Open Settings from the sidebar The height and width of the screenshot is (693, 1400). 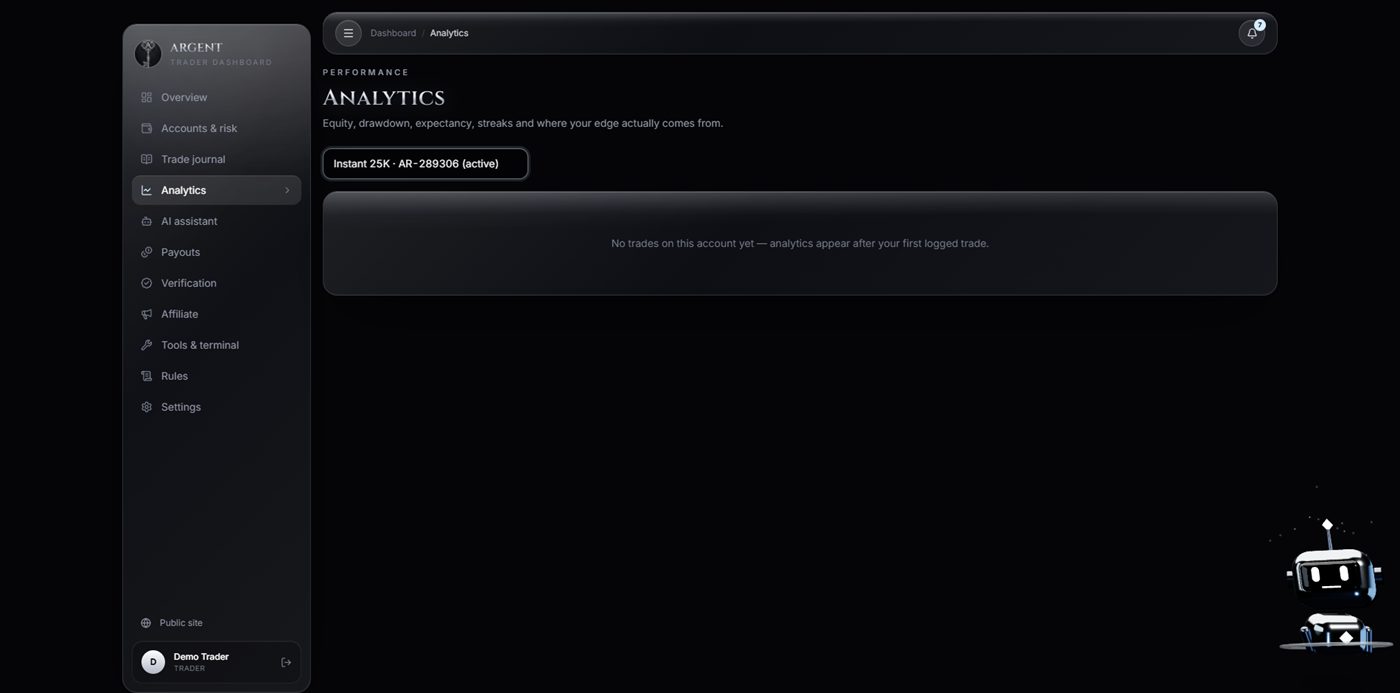point(216,407)
